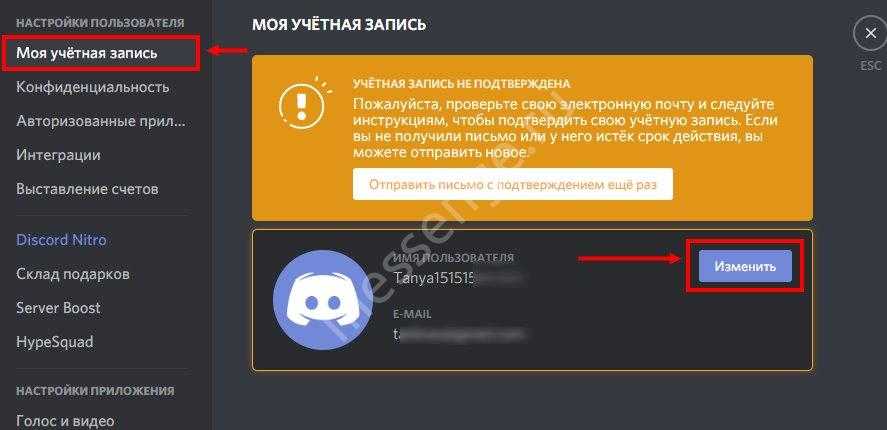The image size is (887, 430).
Task: Click Изменить button to edit account
Action: point(745,266)
